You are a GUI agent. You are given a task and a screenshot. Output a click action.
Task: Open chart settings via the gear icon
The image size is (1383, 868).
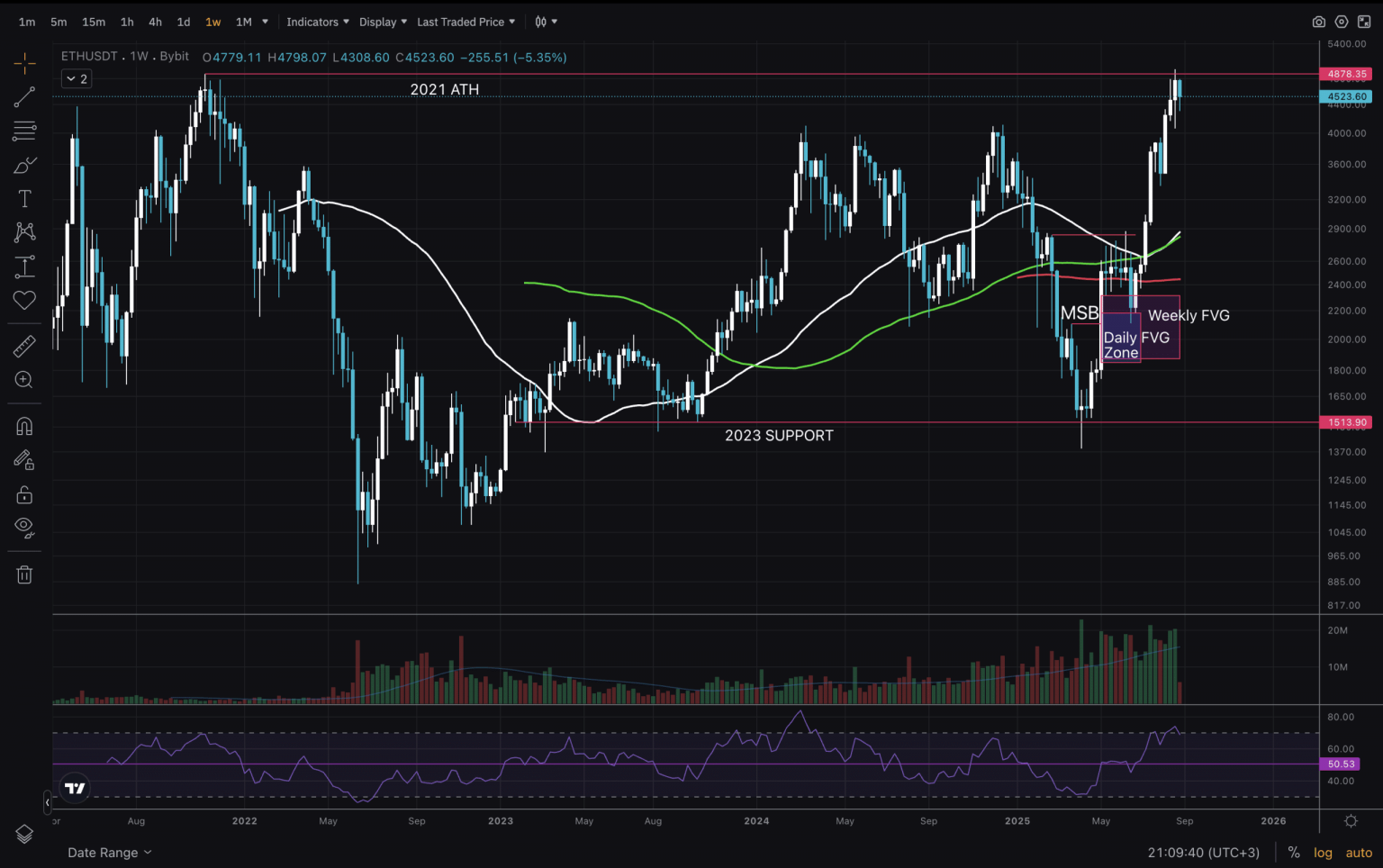1341,21
